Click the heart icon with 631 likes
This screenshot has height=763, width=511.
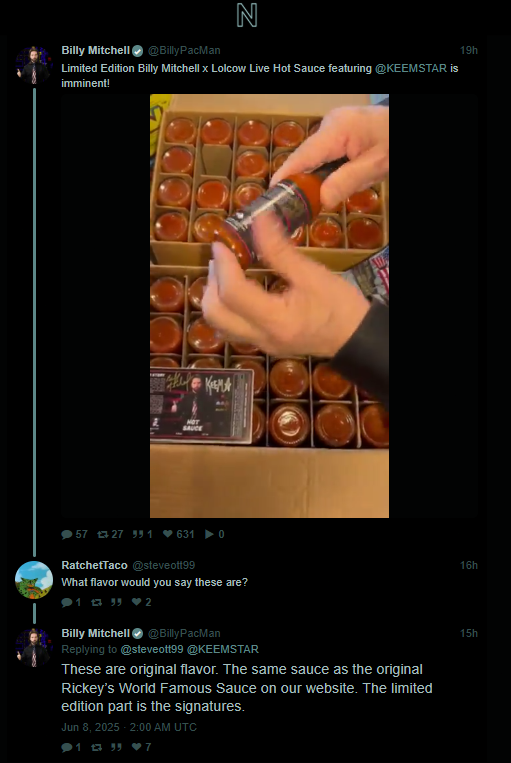(x=167, y=534)
